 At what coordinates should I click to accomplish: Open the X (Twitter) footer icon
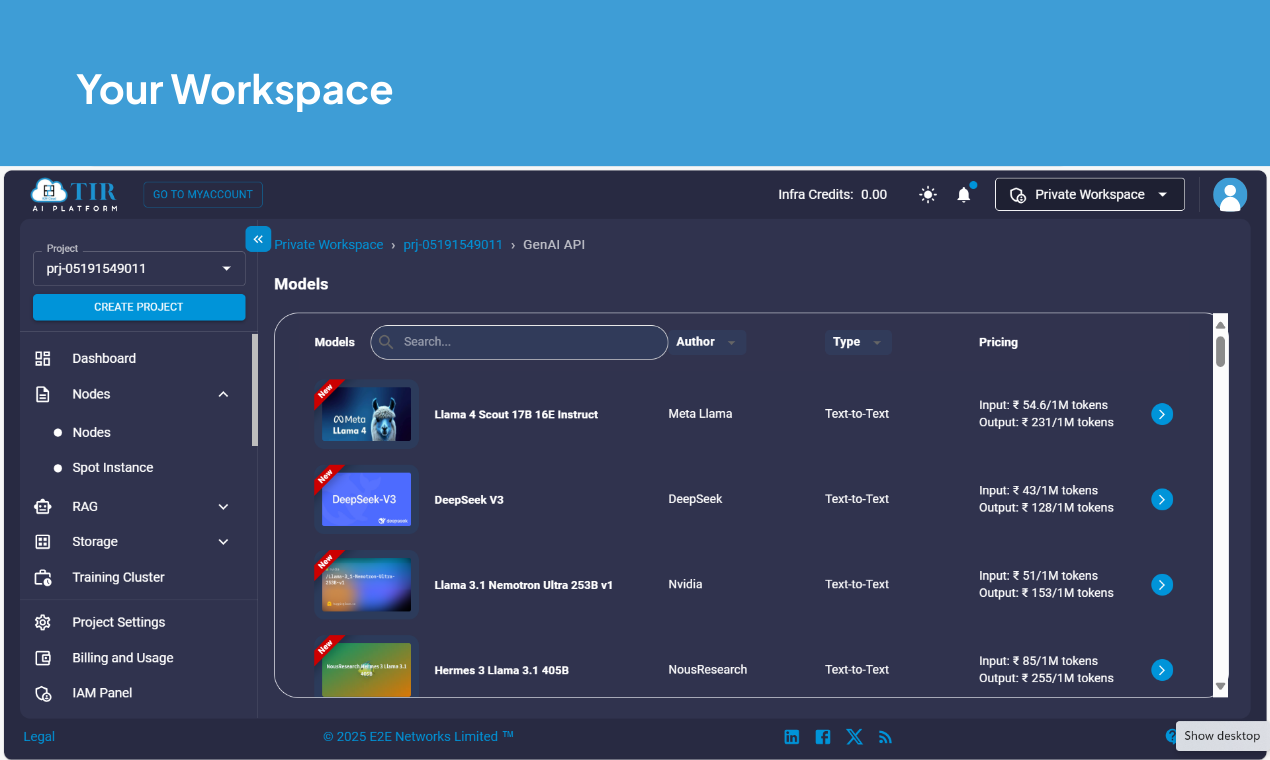tap(854, 737)
